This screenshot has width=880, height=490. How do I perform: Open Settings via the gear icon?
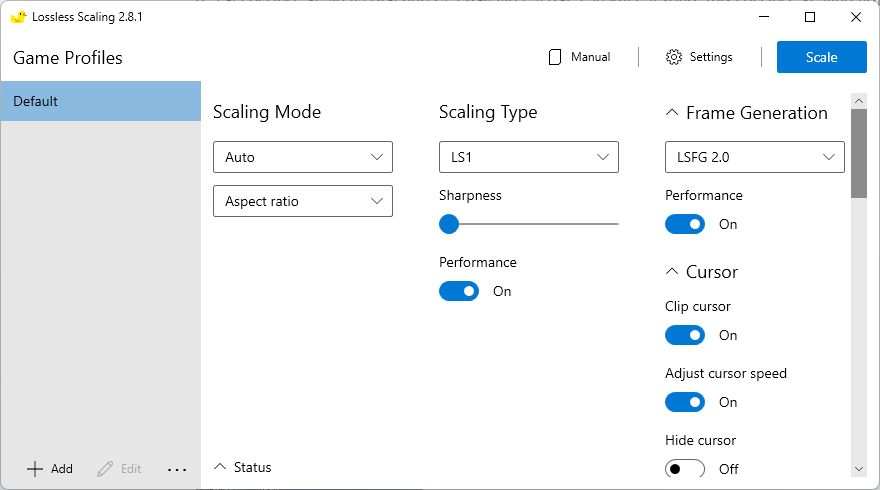click(x=674, y=57)
